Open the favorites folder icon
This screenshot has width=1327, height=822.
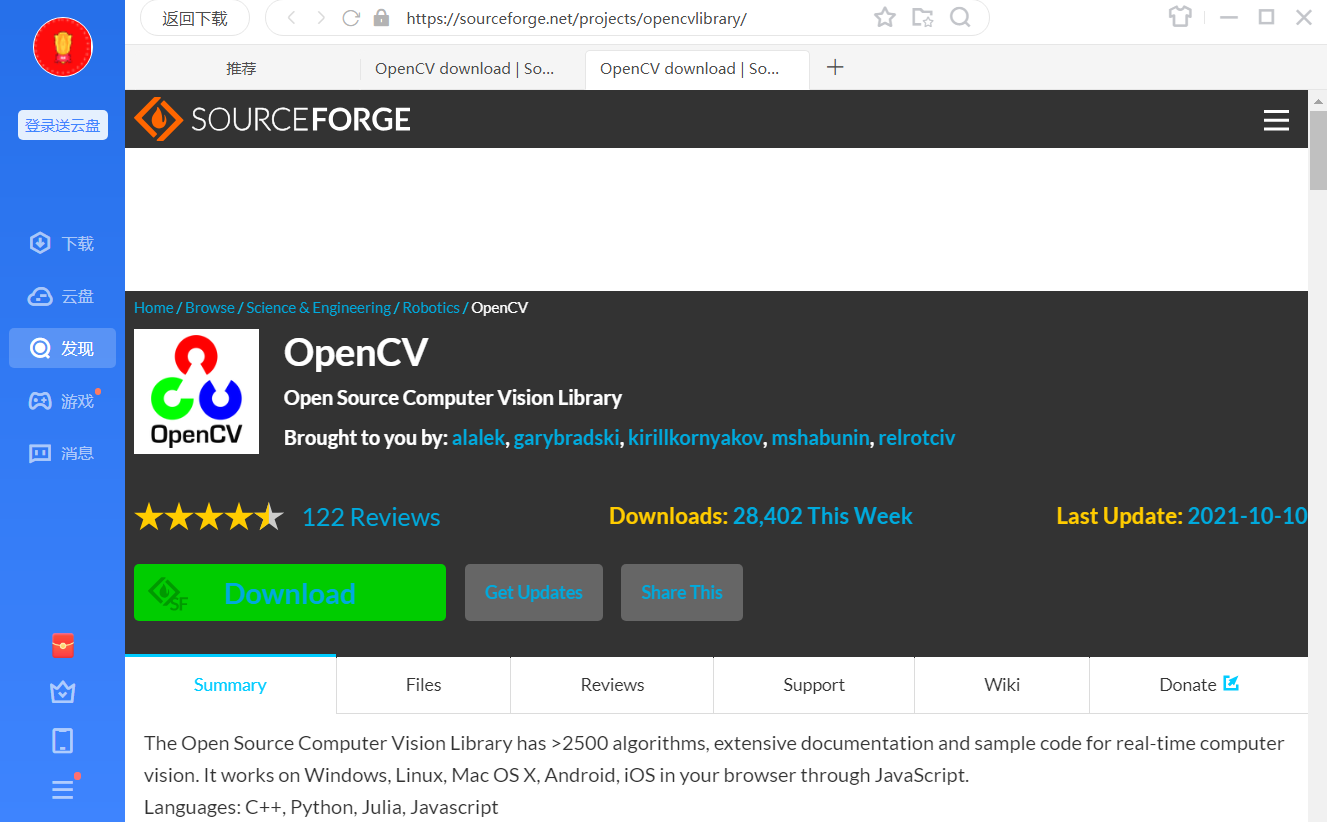(923, 18)
